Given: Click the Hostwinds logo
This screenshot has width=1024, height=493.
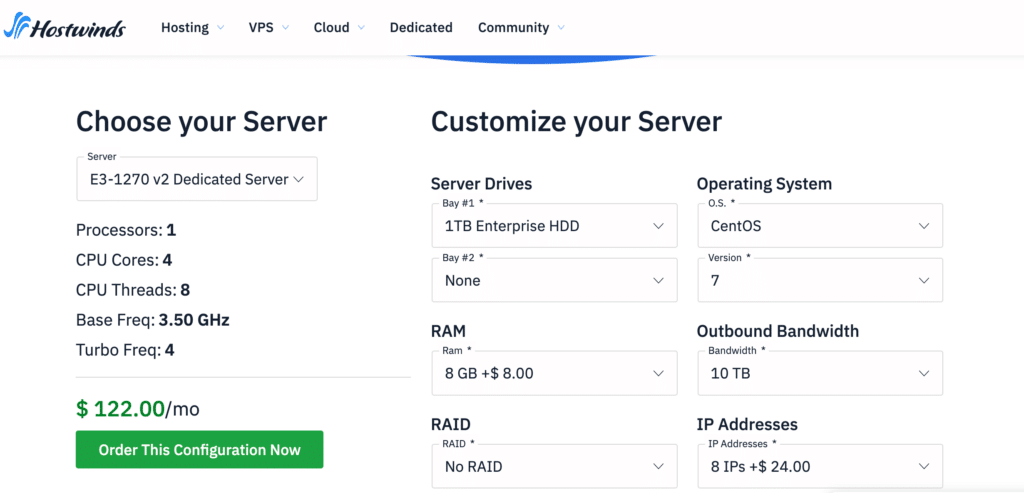Looking at the screenshot, I should 64,27.
